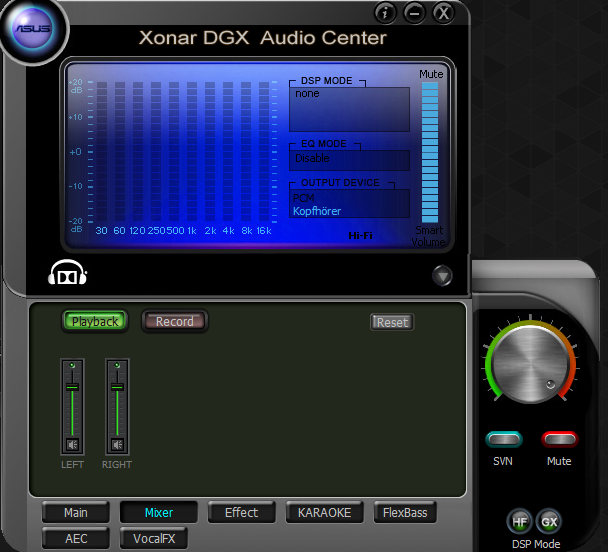The height and width of the screenshot is (552, 608).
Task: Toggle the LEFT channel green indicator light
Action: coord(72,365)
